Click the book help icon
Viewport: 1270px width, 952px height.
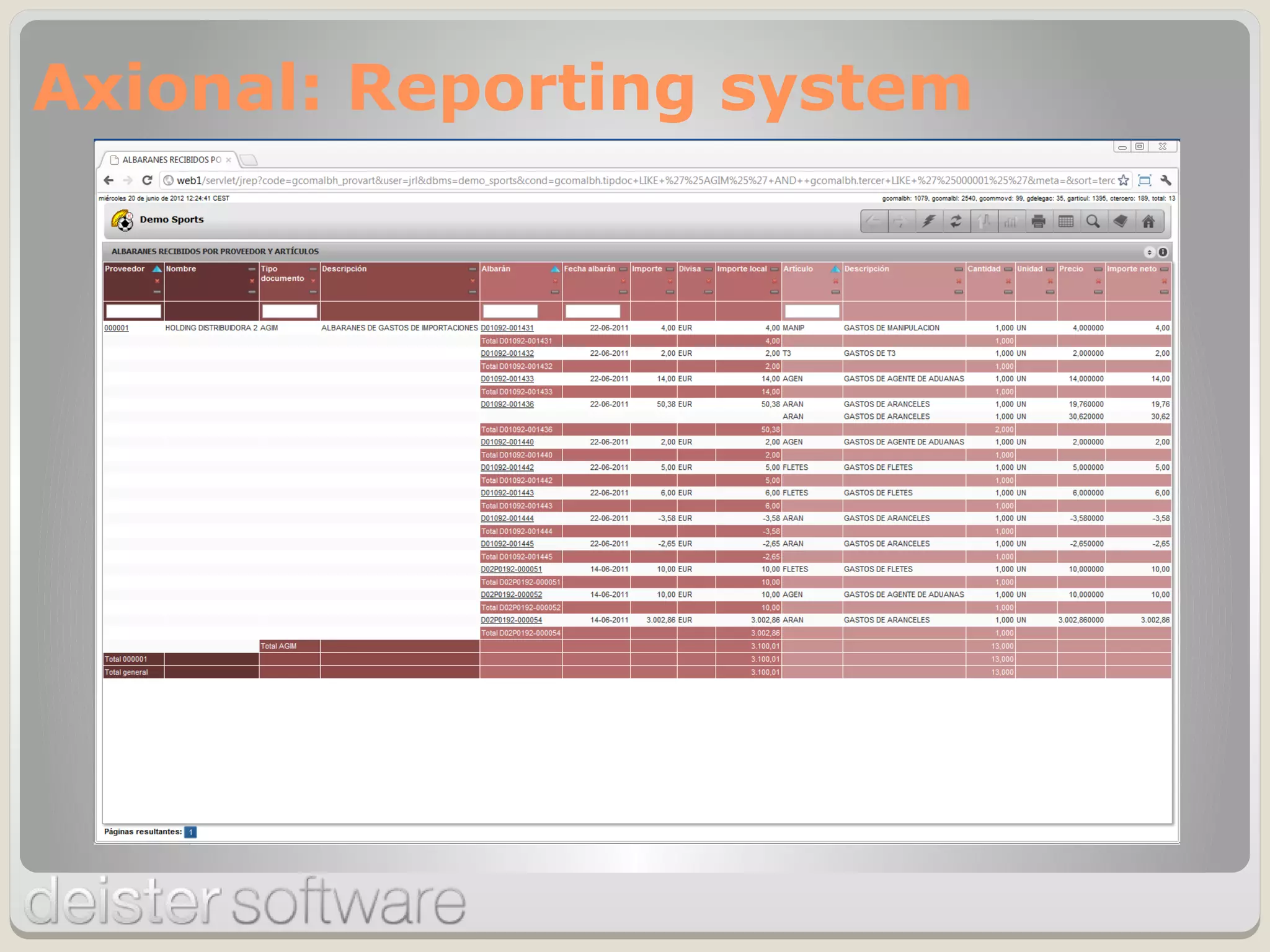(1121, 221)
